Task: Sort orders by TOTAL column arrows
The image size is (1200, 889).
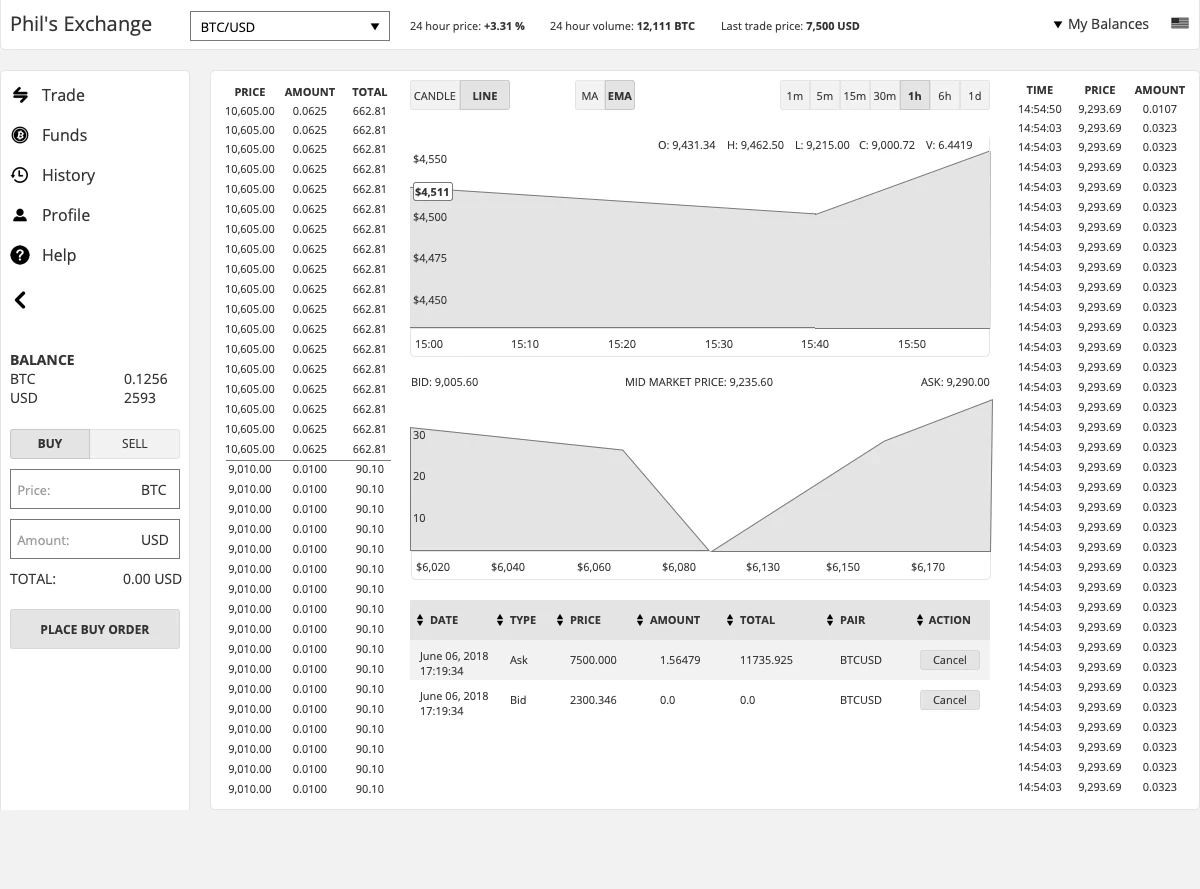Action: [730, 620]
